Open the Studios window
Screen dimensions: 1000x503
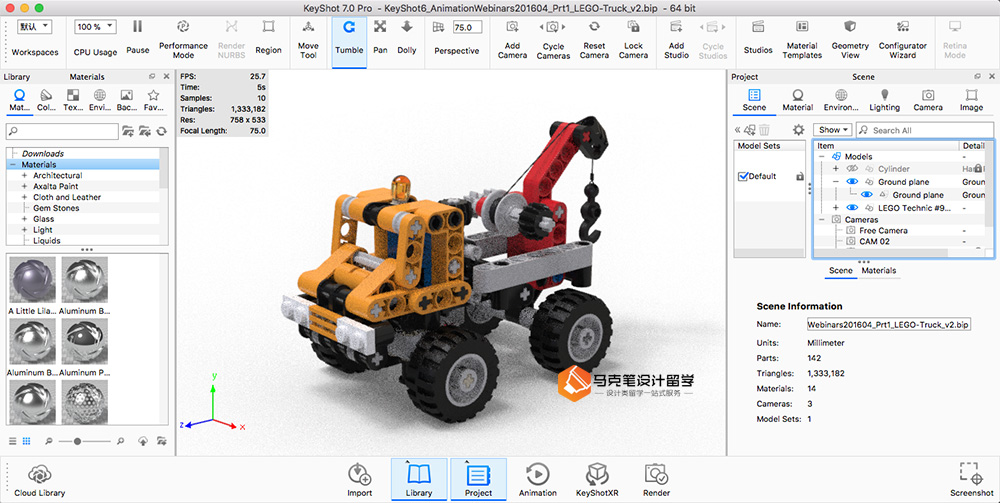click(758, 36)
